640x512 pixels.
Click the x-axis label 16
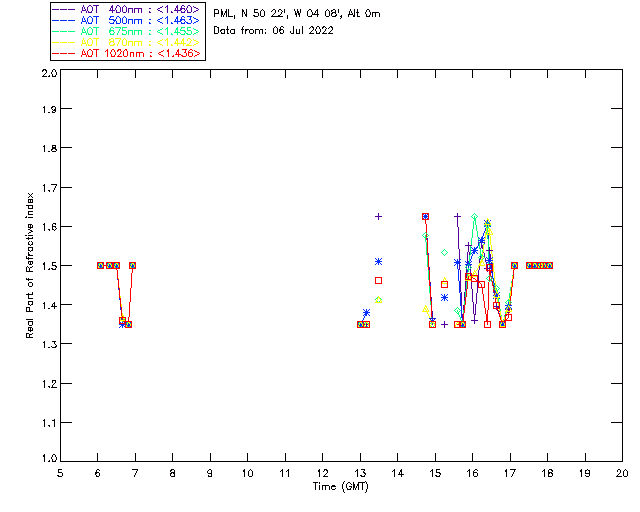coord(473,473)
